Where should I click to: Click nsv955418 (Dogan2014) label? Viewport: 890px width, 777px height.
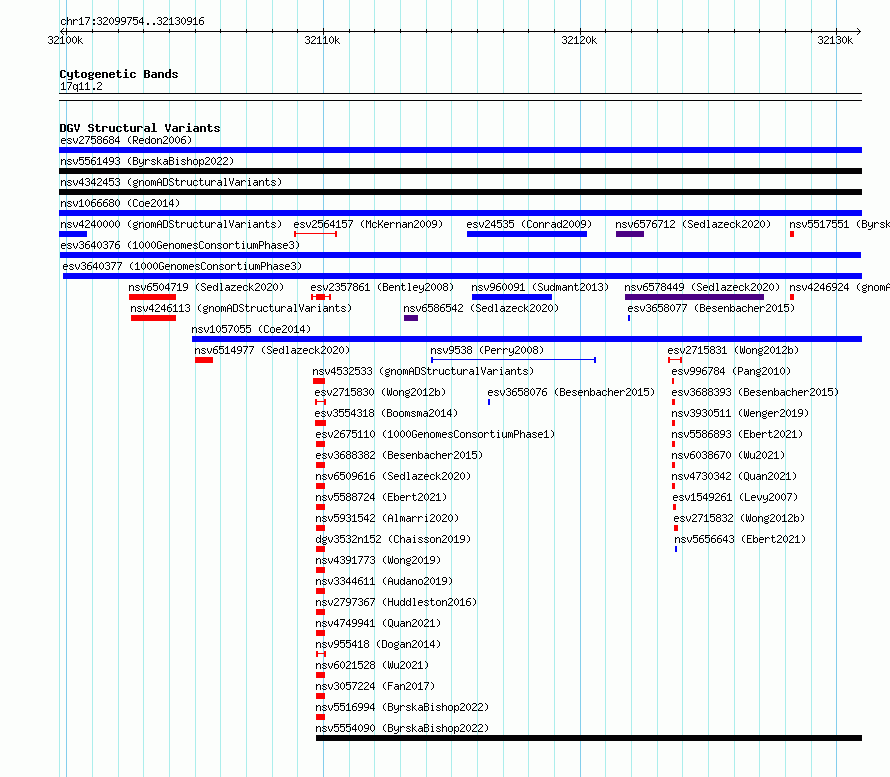click(x=378, y=644)
